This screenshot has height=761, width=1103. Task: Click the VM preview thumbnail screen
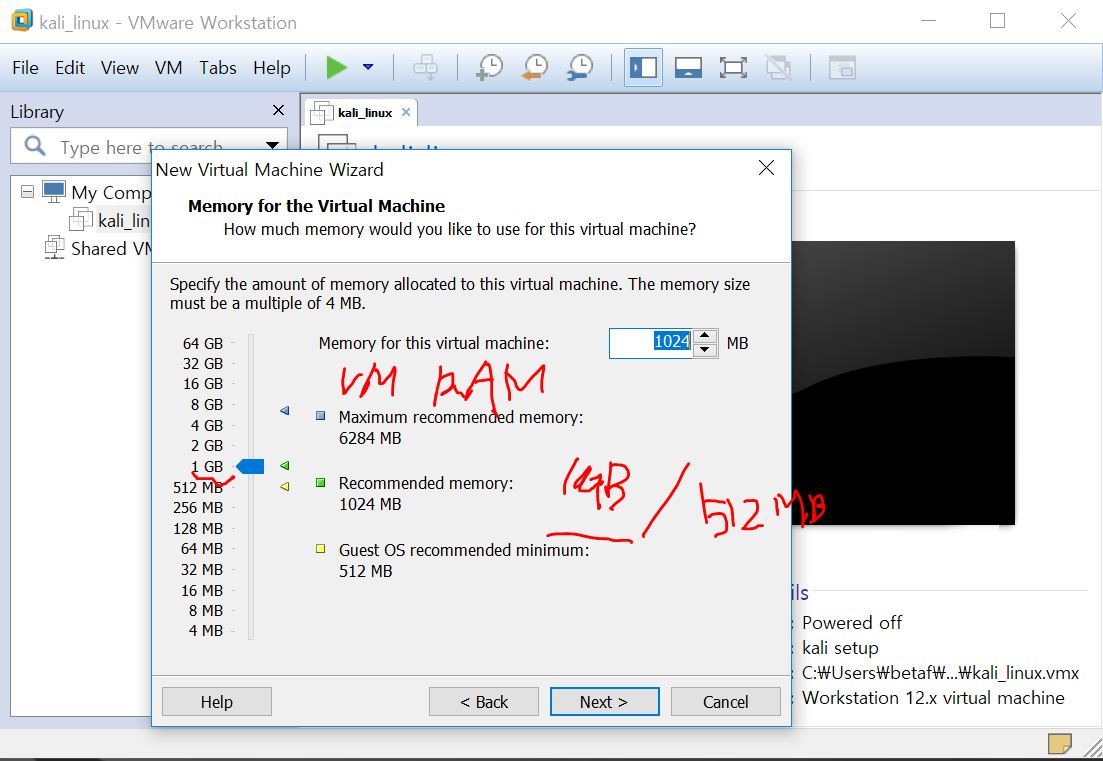click(903, 383)
